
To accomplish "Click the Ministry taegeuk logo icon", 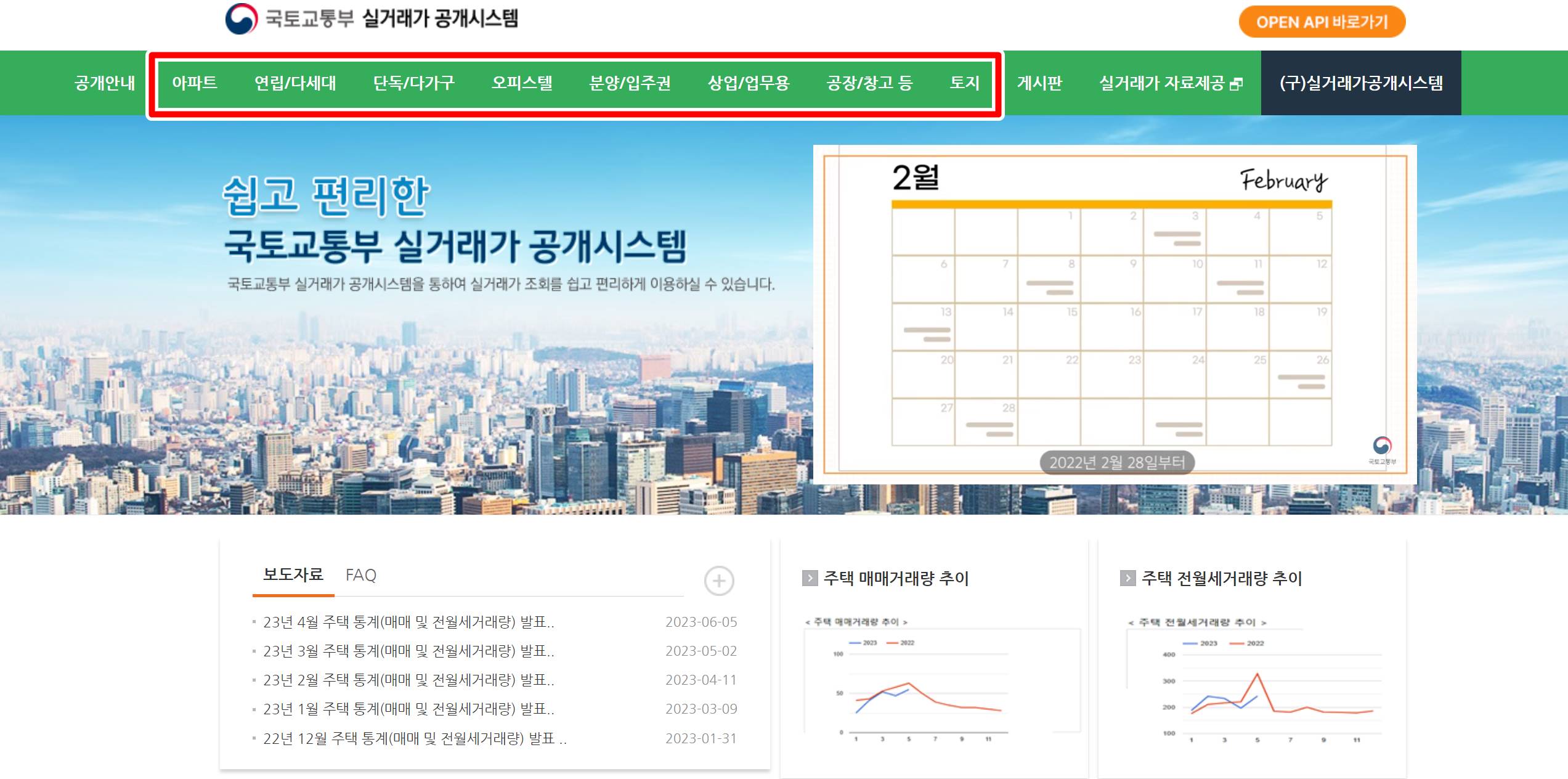I will 241,18.
